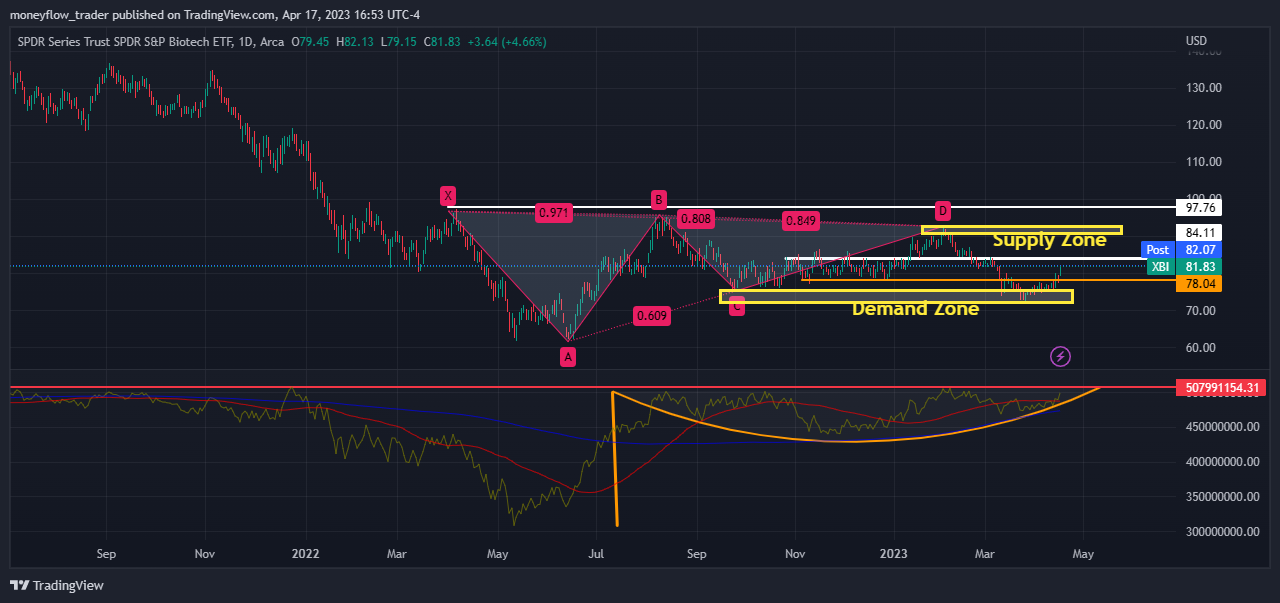This screenshot has height=603, width=1280.
Task: Click the USD currency label
Action: (x=1196, y=41)
